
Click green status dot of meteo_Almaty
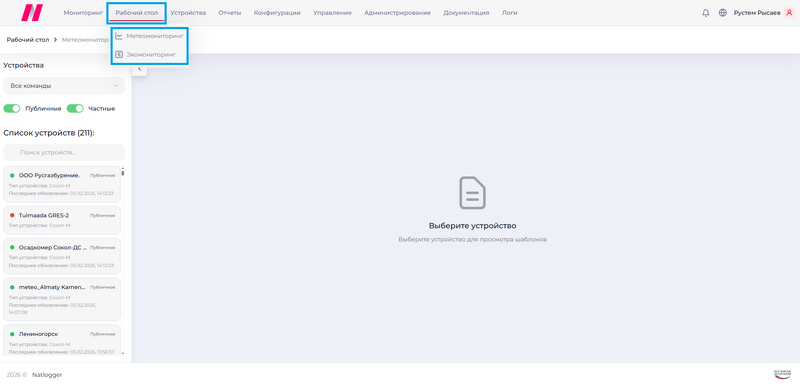pos(12,287)
